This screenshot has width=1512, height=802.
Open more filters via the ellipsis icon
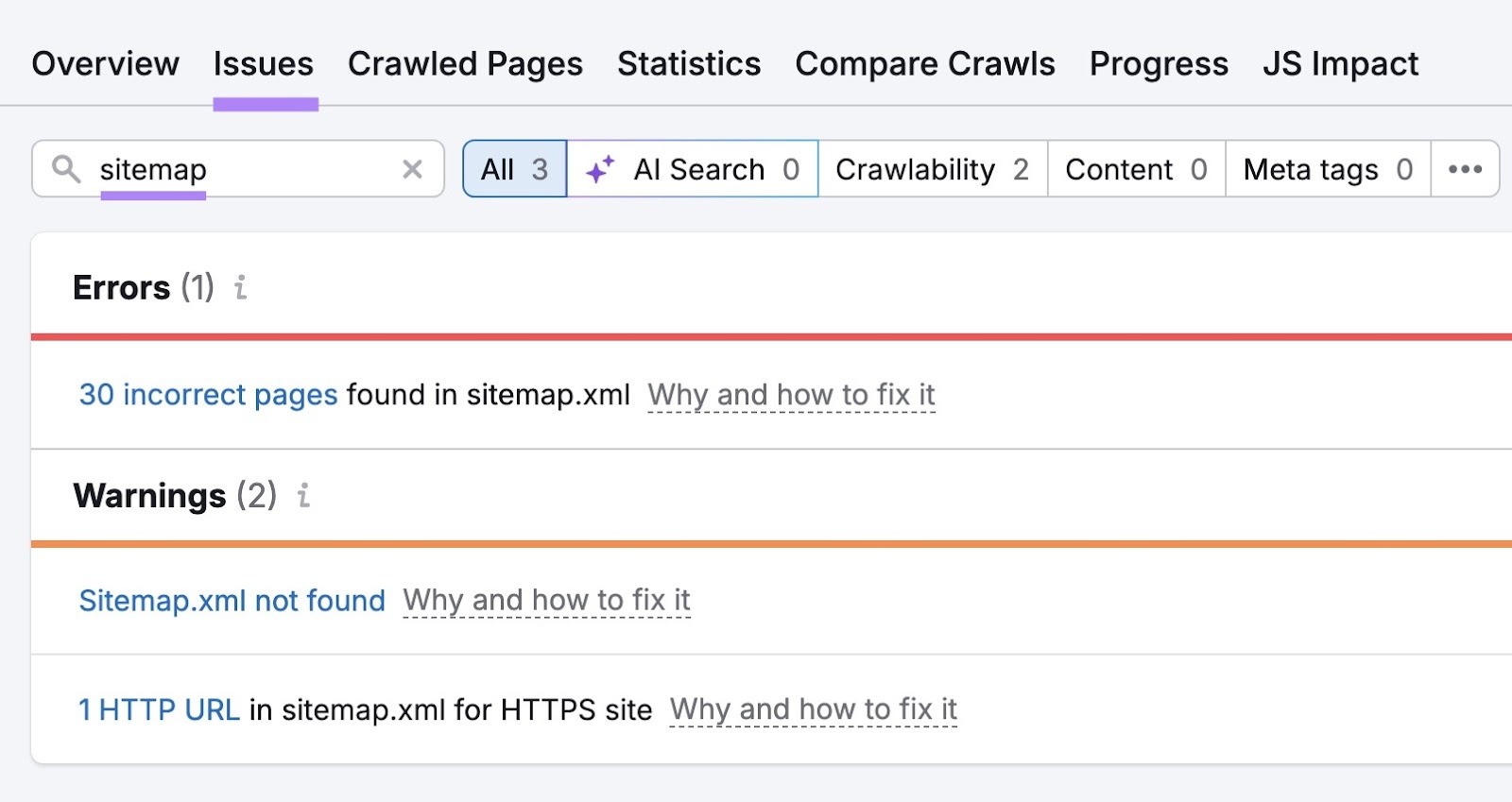[1466, 169]
